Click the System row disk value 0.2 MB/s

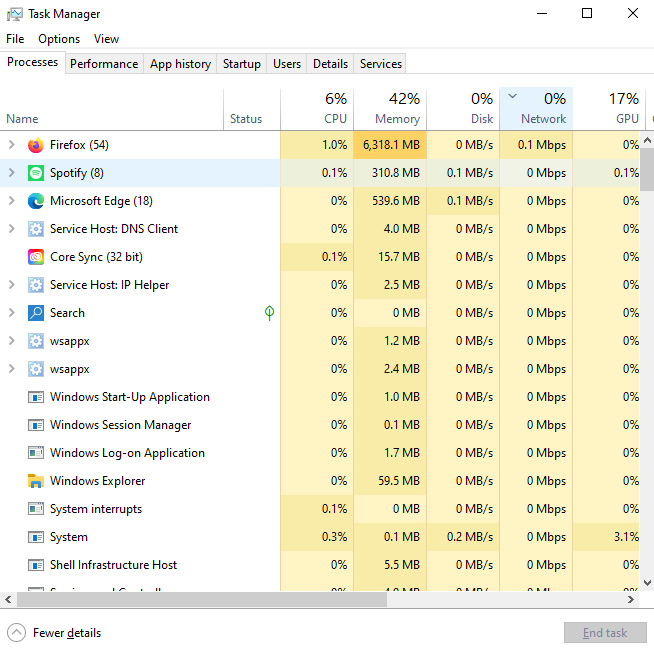point(470,536)
